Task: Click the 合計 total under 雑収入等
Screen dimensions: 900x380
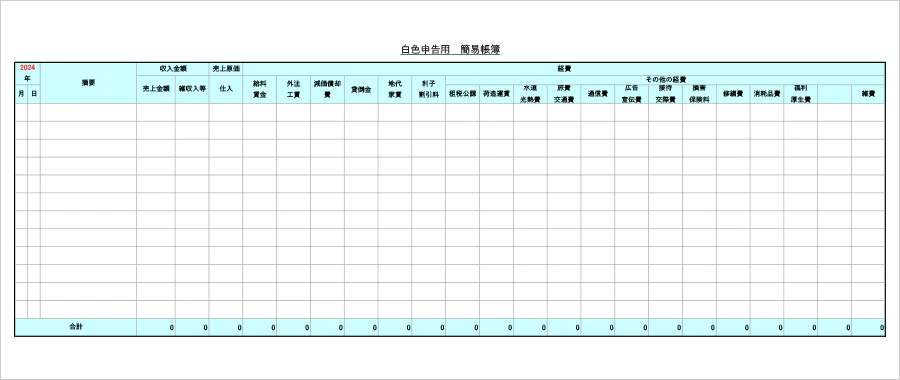Action: (x=192, y=327)
